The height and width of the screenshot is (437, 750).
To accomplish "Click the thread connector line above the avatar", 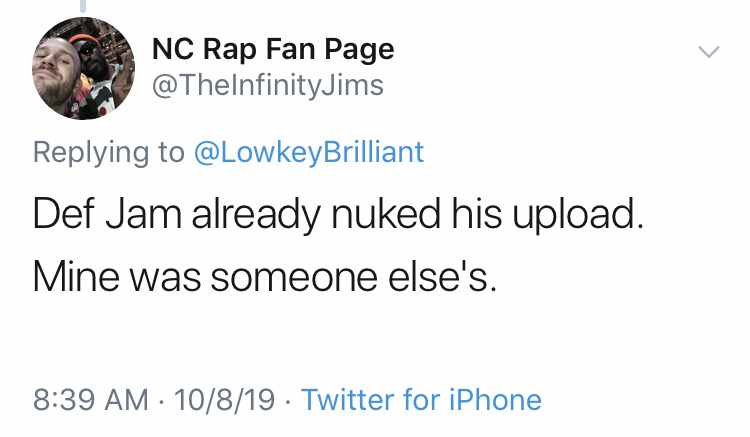I will pos(84,6).
